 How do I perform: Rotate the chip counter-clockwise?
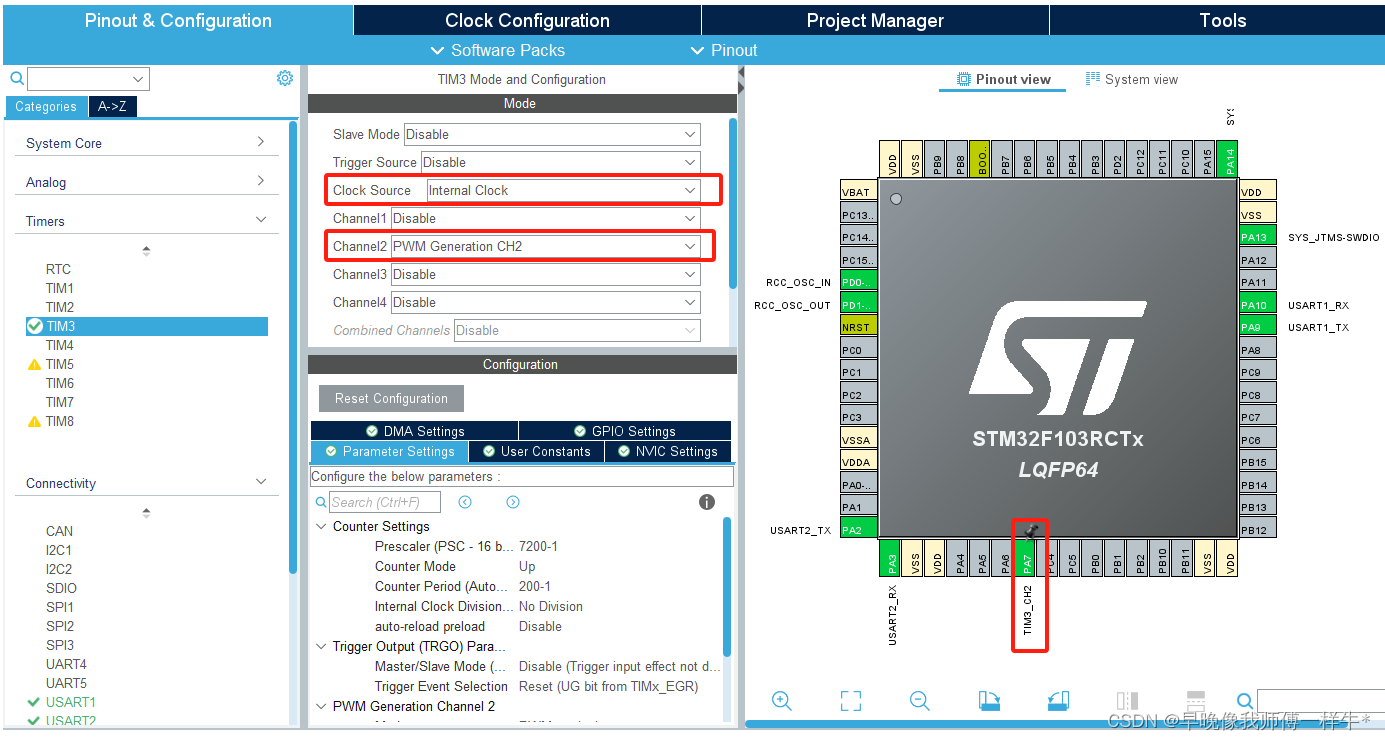[x=1058, y=701]
